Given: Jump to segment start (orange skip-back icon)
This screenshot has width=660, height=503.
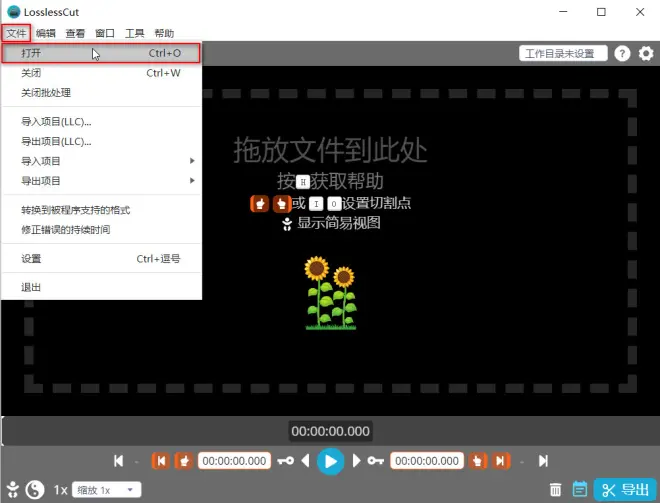Looking at the screenshot, I should point(161,461).
